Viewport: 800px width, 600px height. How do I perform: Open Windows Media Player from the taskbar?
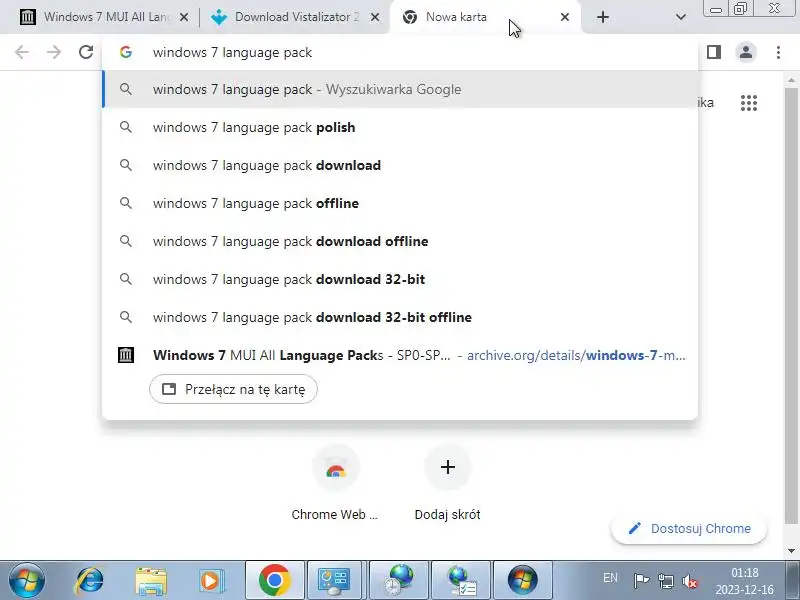[211, 581]
